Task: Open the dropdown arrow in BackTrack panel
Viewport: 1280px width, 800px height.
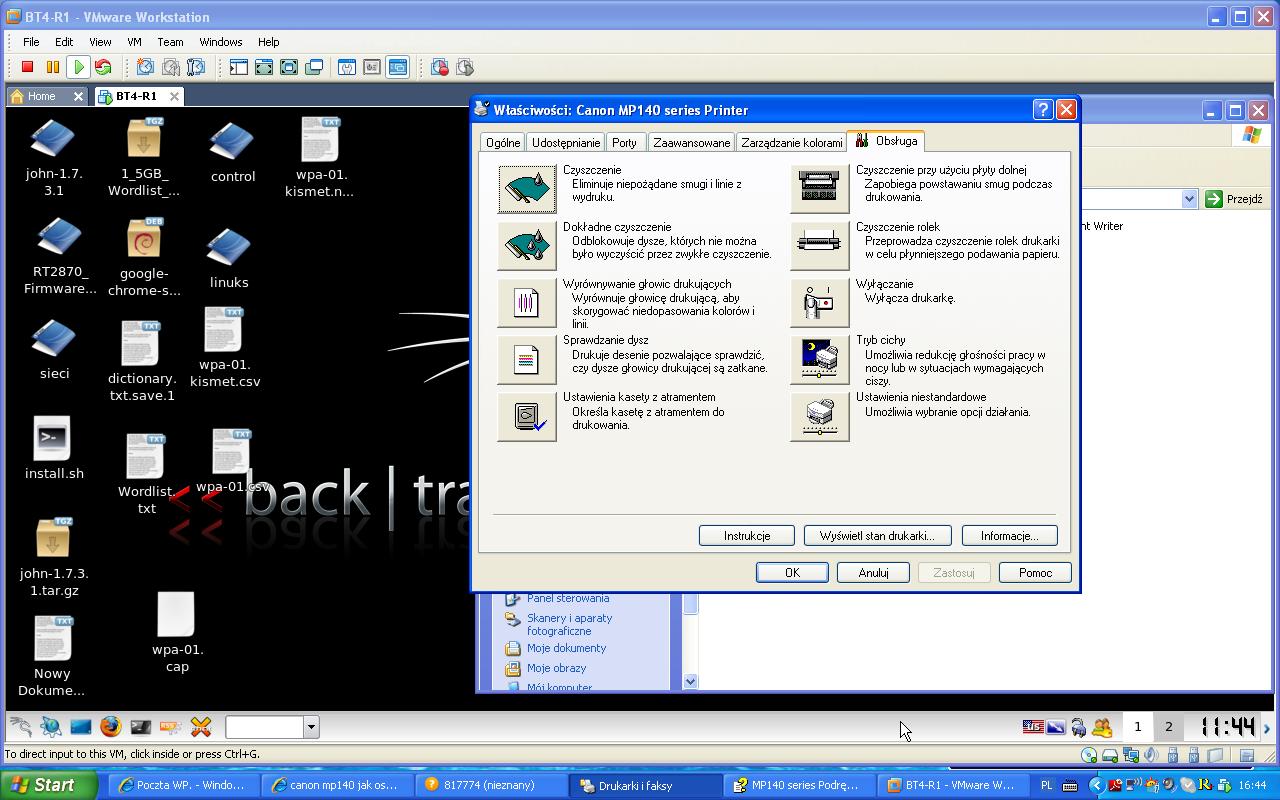Action: [311, 727]
